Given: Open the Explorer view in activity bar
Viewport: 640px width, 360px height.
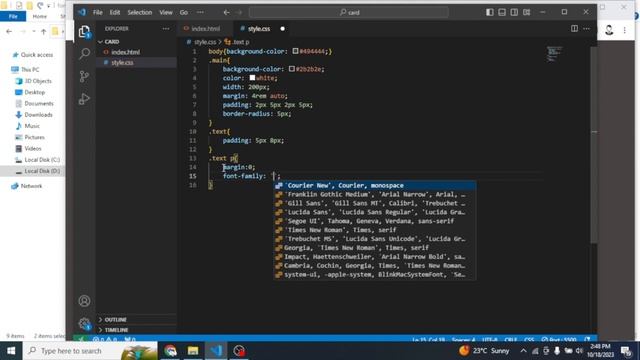Looking at the screenshot, I should 84,32.
